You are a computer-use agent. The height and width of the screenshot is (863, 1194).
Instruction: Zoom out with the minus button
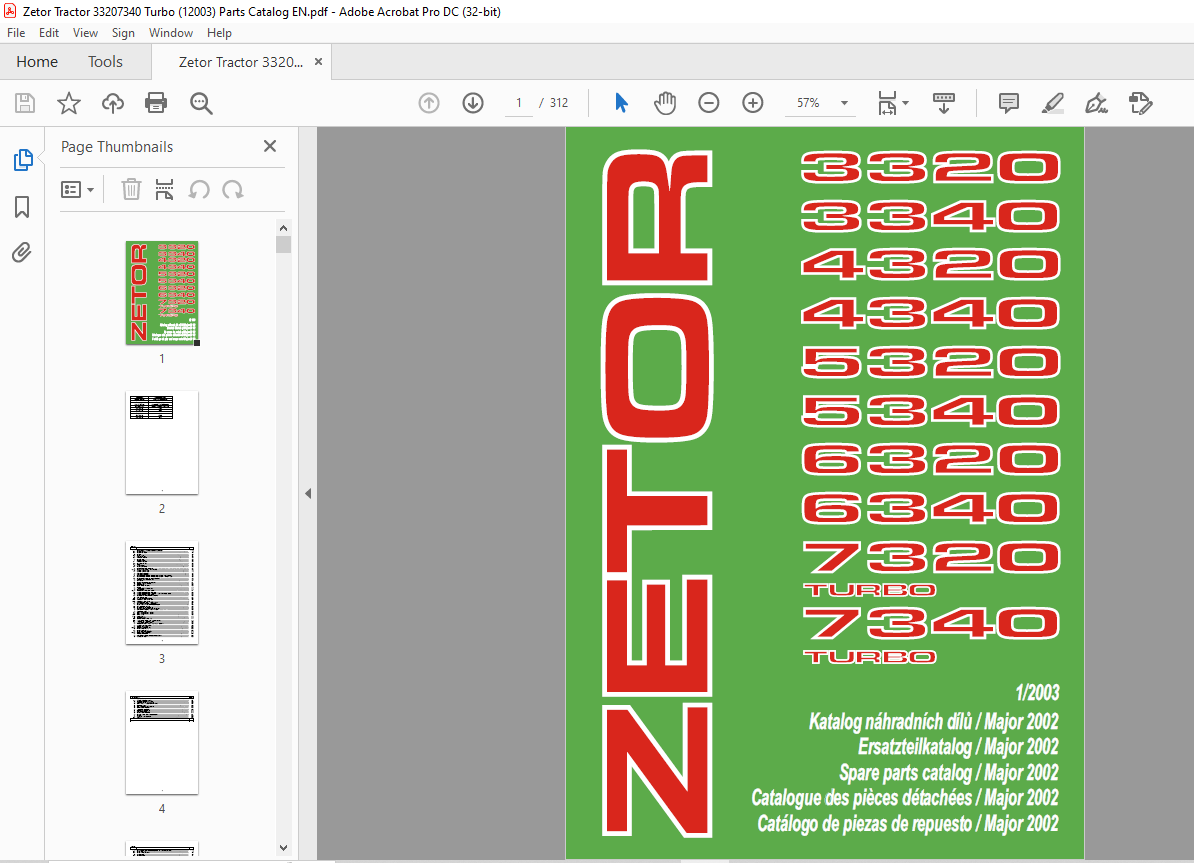(708, 103)
